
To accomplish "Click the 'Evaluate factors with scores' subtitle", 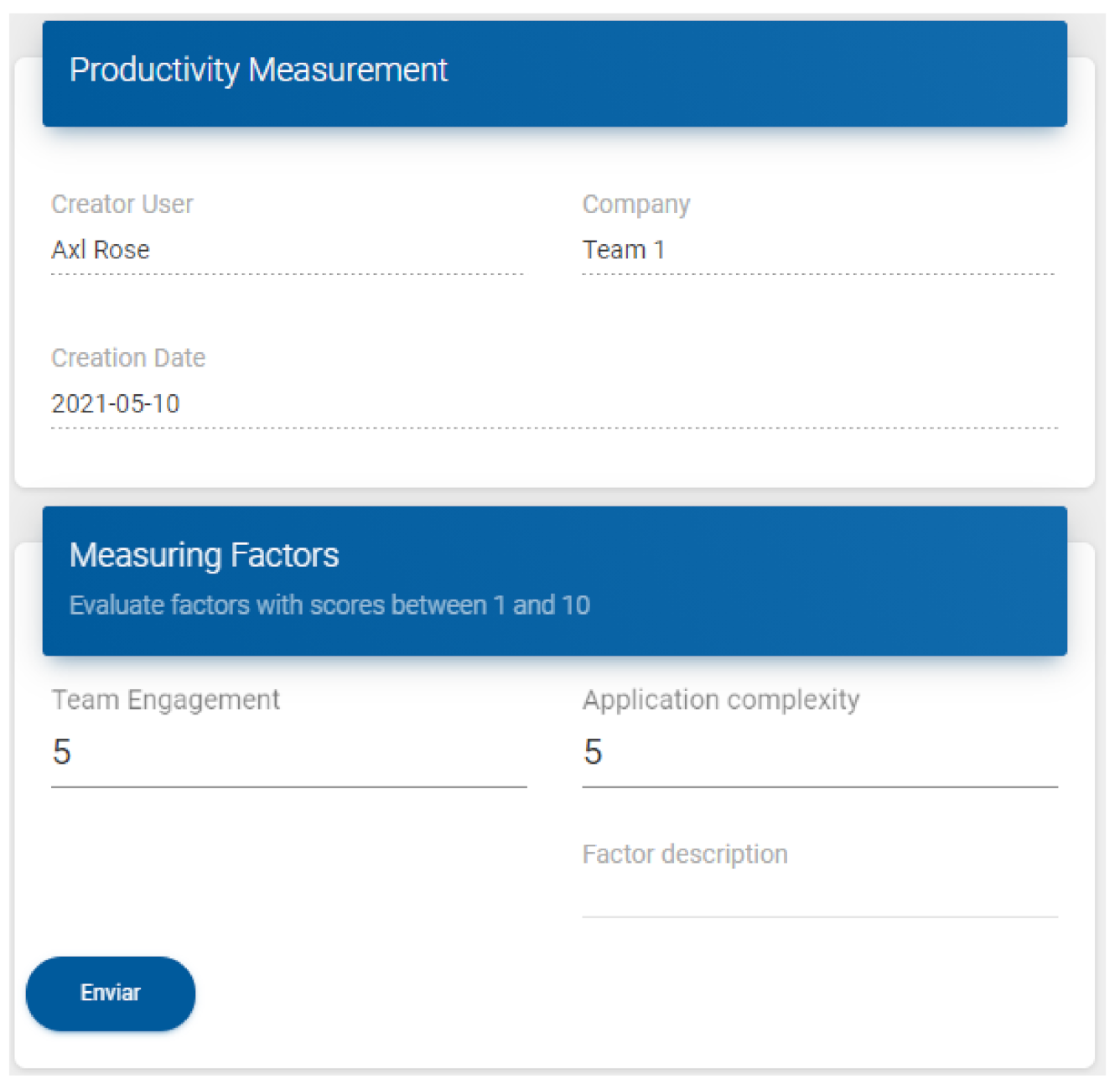I will pos(329,605).
